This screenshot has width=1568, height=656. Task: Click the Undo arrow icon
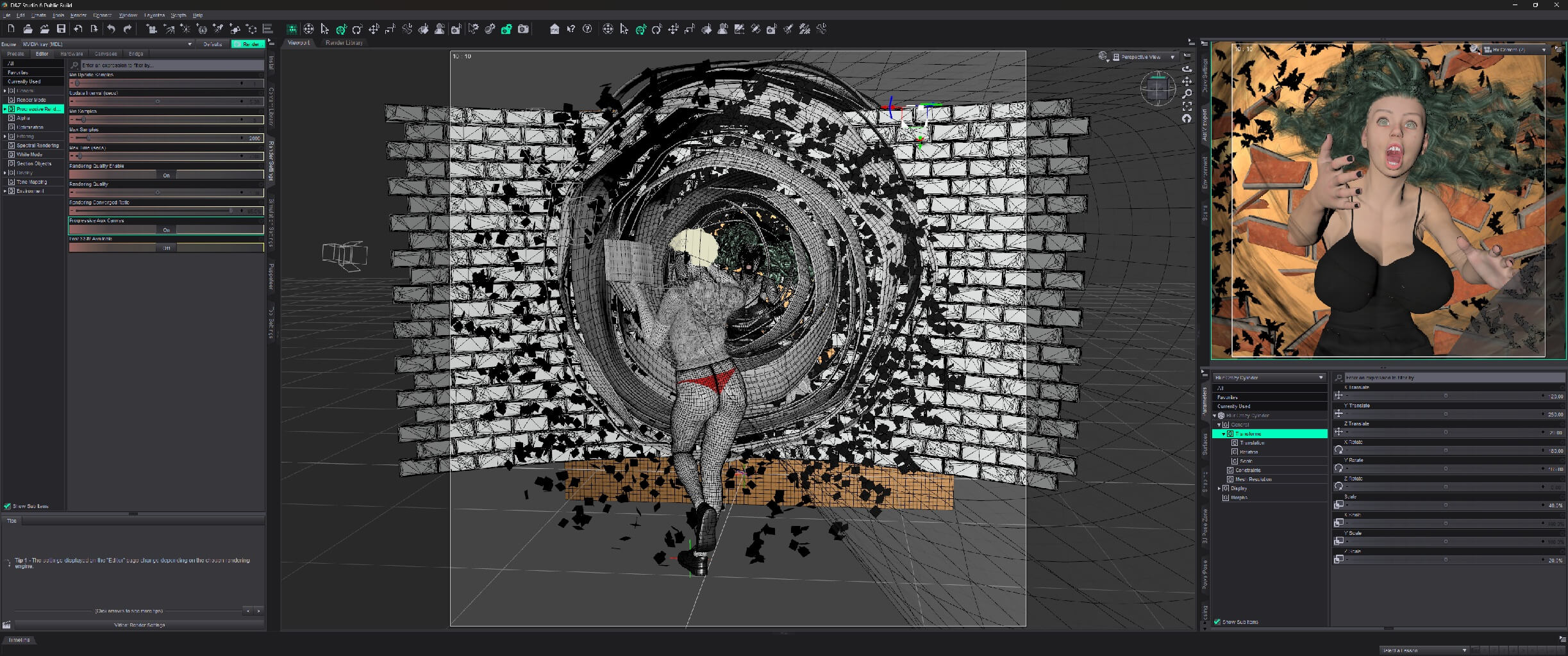click(x=111, y=29)
